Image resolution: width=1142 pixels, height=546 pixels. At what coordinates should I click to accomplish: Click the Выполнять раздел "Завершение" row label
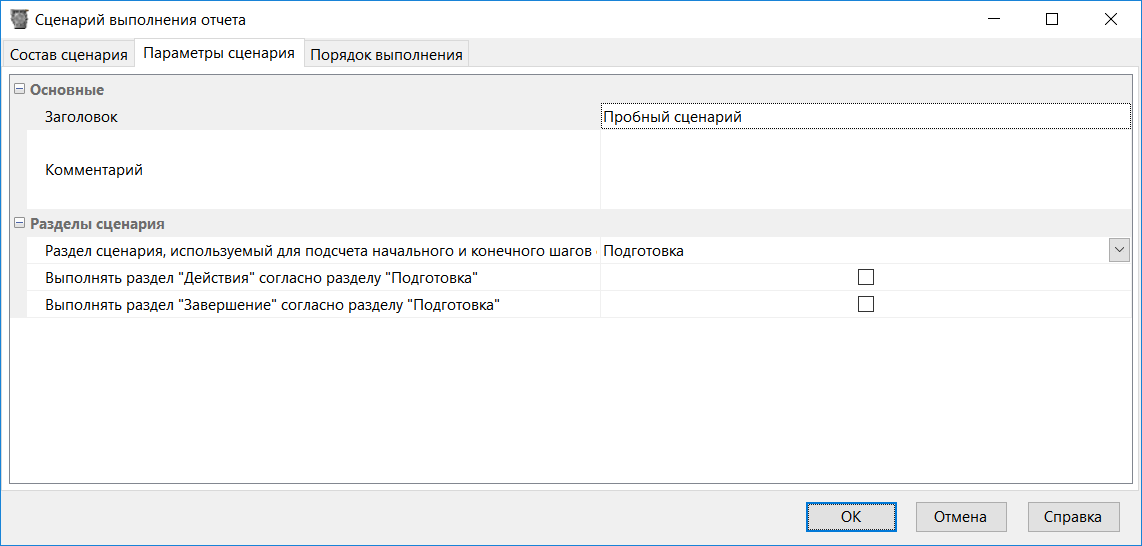click(x=274, y=304)
